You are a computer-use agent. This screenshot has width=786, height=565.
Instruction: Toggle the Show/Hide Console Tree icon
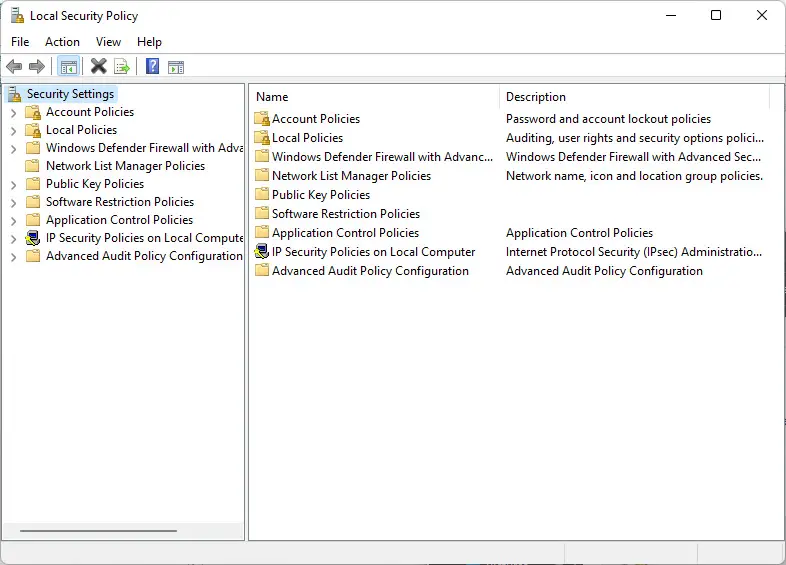(x=69, y=66)
